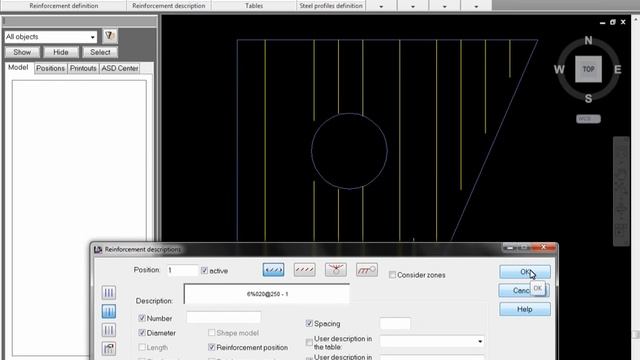
Task: Switch to the Printouts tab
Action: [83, 68]
